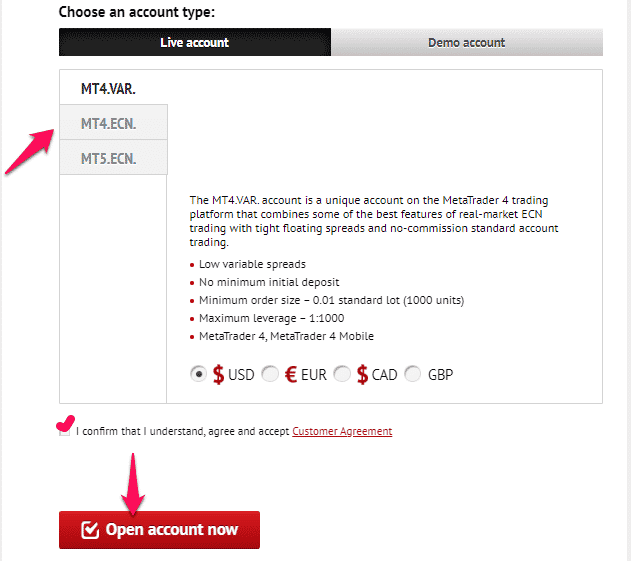Click the USD currency label
631x561 pixels.
point(241,375)
